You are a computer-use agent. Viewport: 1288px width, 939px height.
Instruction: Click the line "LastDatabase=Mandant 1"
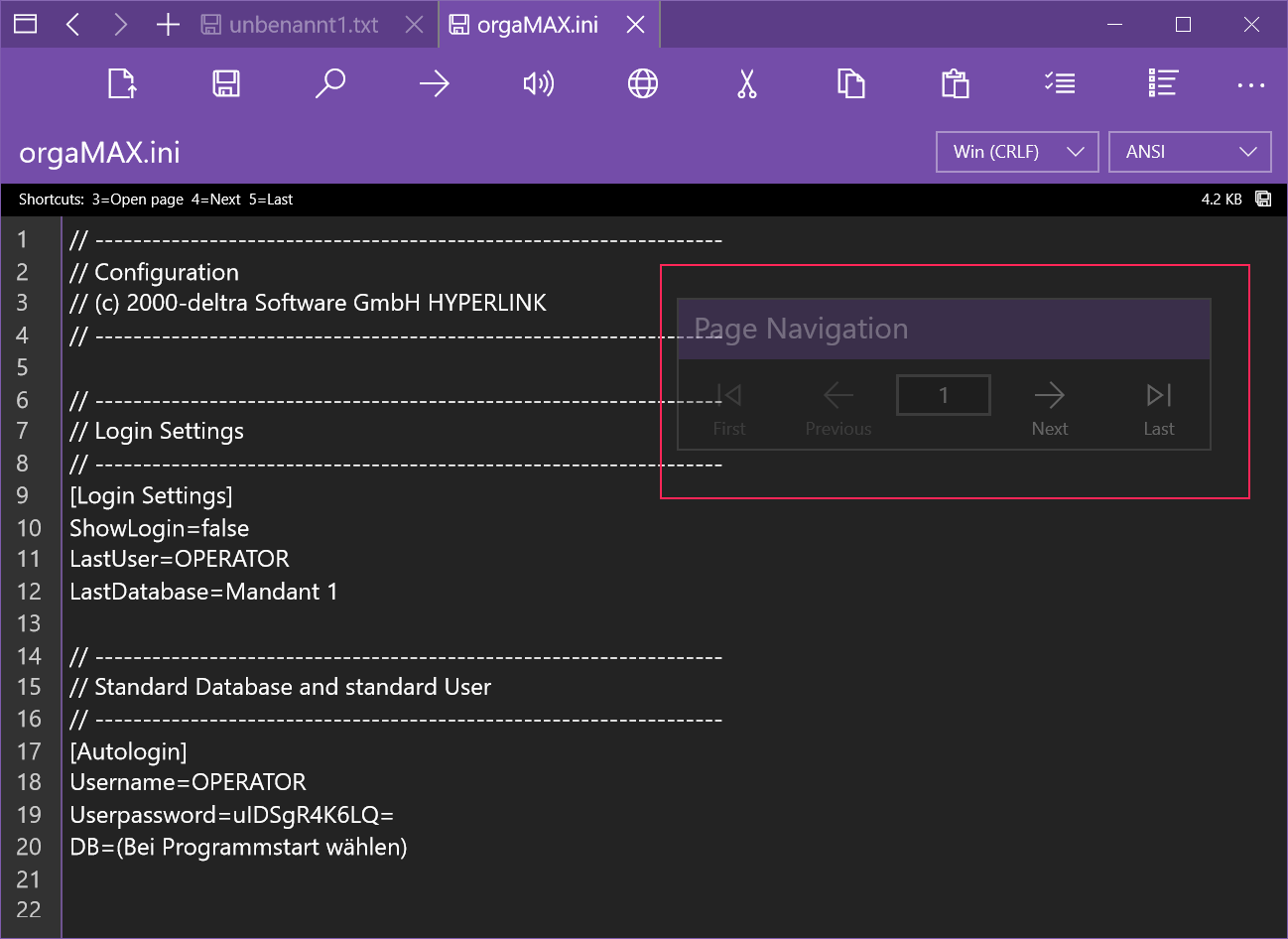(x=203, y=592)
